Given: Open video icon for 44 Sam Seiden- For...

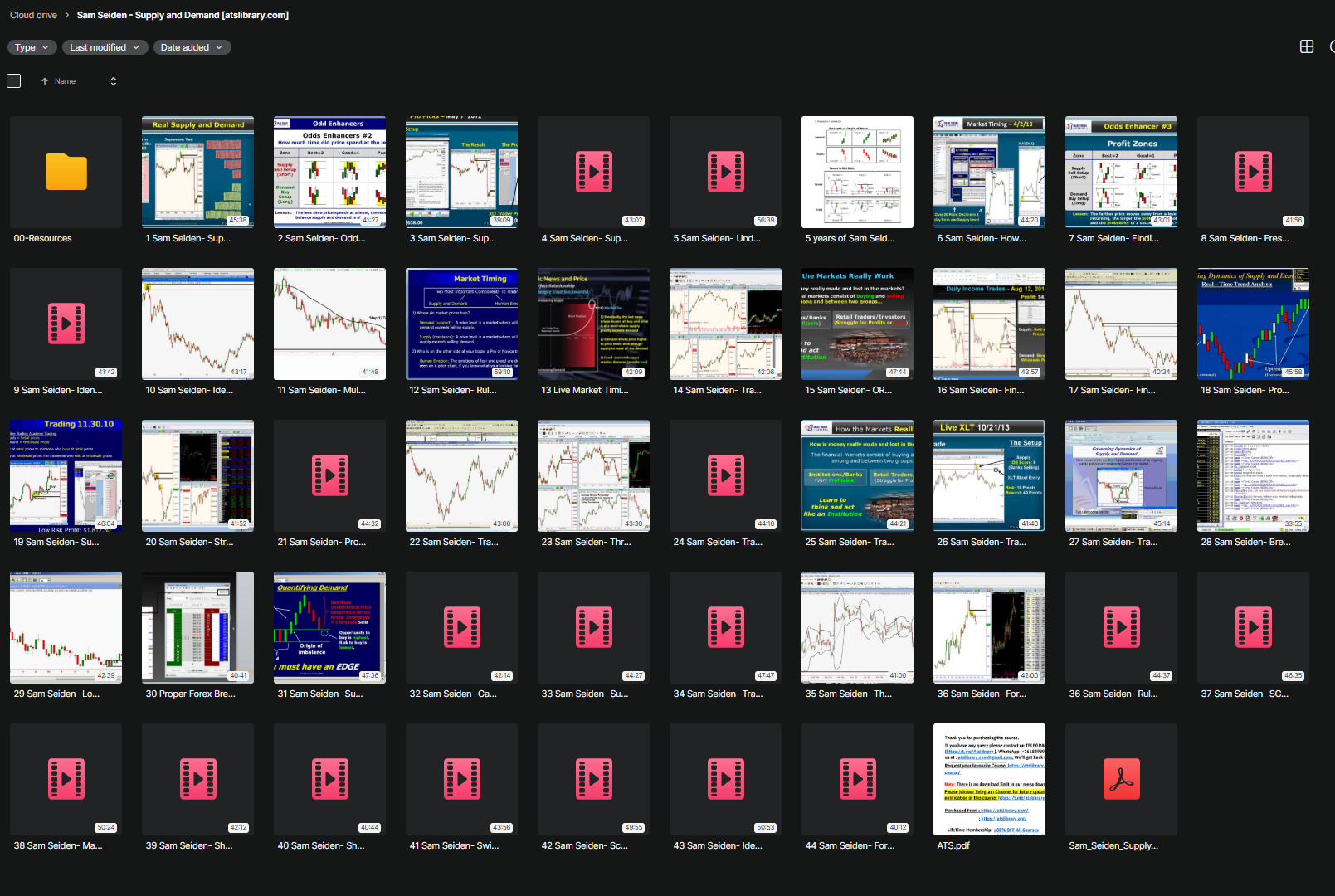Looking at the screenshot, I should [x=858, y=780].
